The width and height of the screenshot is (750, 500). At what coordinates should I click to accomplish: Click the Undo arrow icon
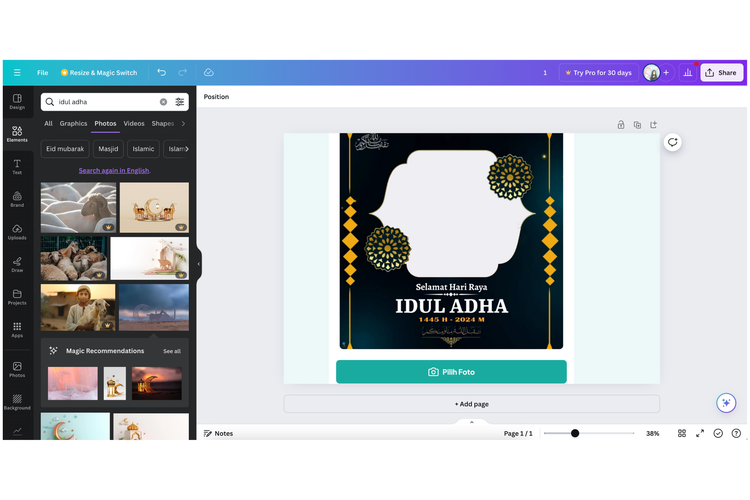pos(162,73)
